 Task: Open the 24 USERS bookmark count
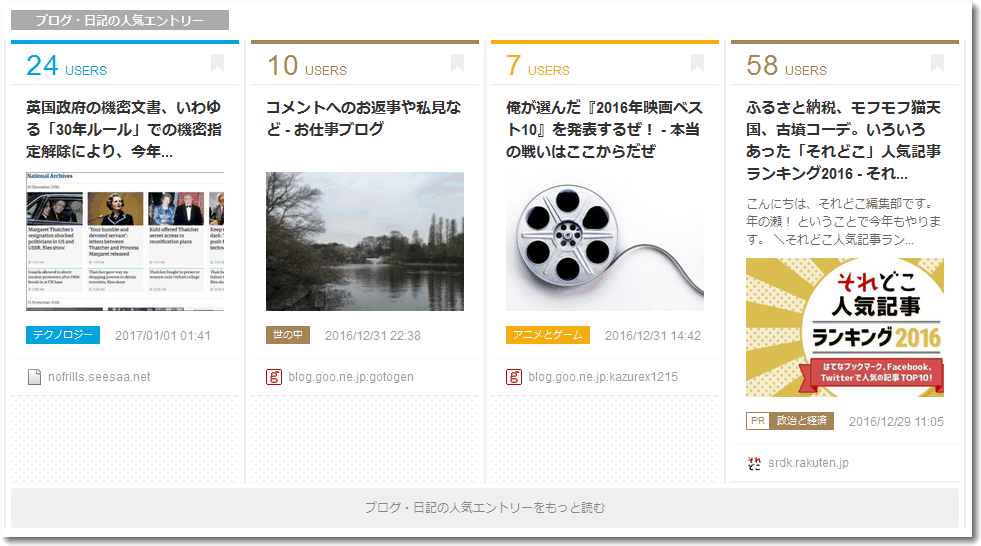(x=66, y=66)
